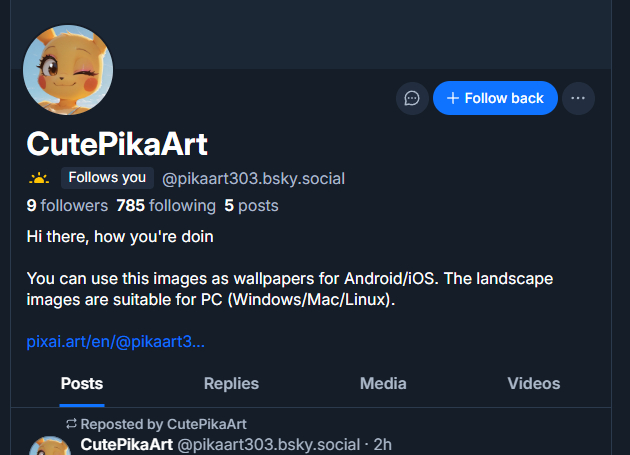Open the three-dot more options menu
This screenshot has height=455, width=630.
click(x=578, y=98)
